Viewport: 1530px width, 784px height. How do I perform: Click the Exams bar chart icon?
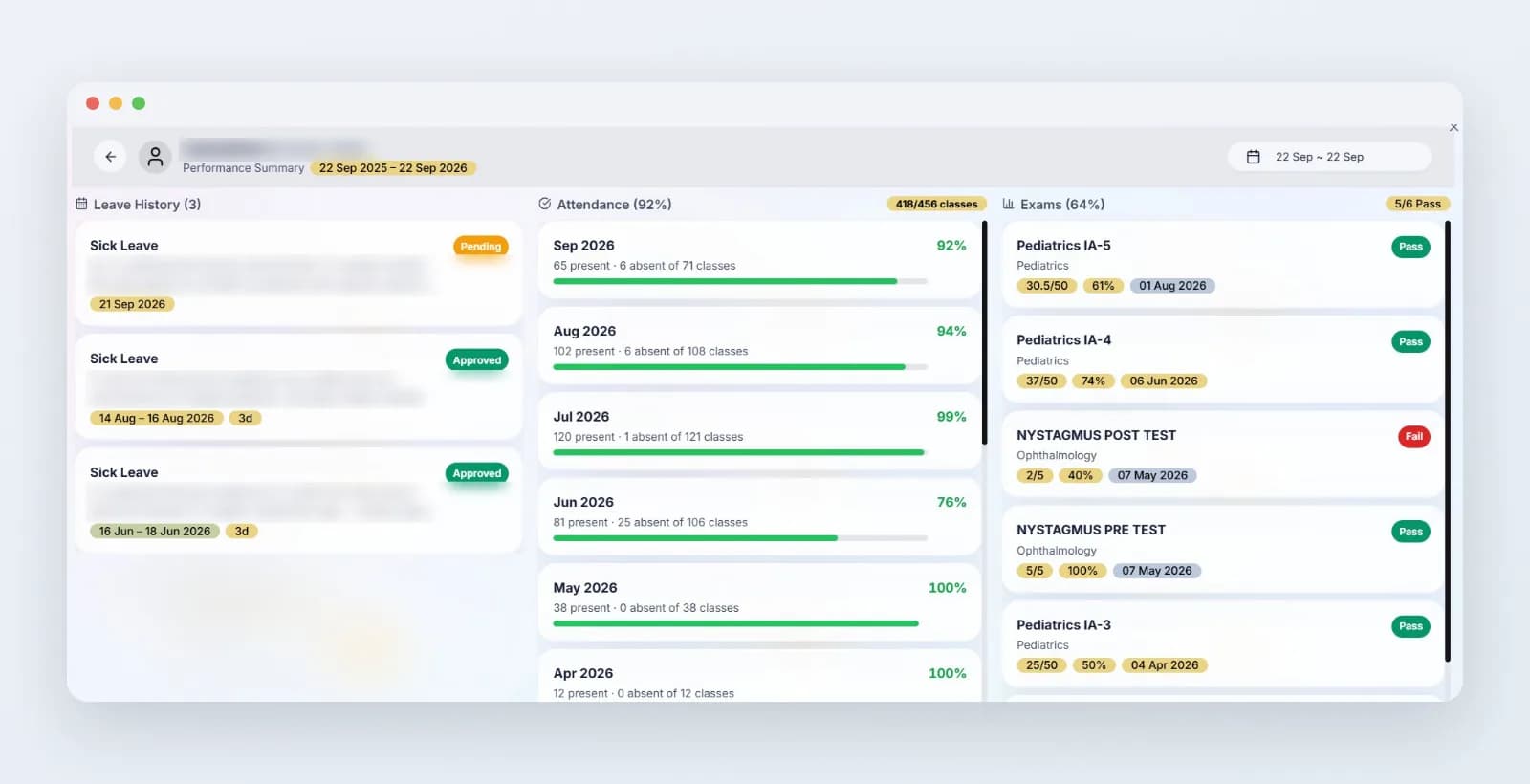tap(1008, 204)
